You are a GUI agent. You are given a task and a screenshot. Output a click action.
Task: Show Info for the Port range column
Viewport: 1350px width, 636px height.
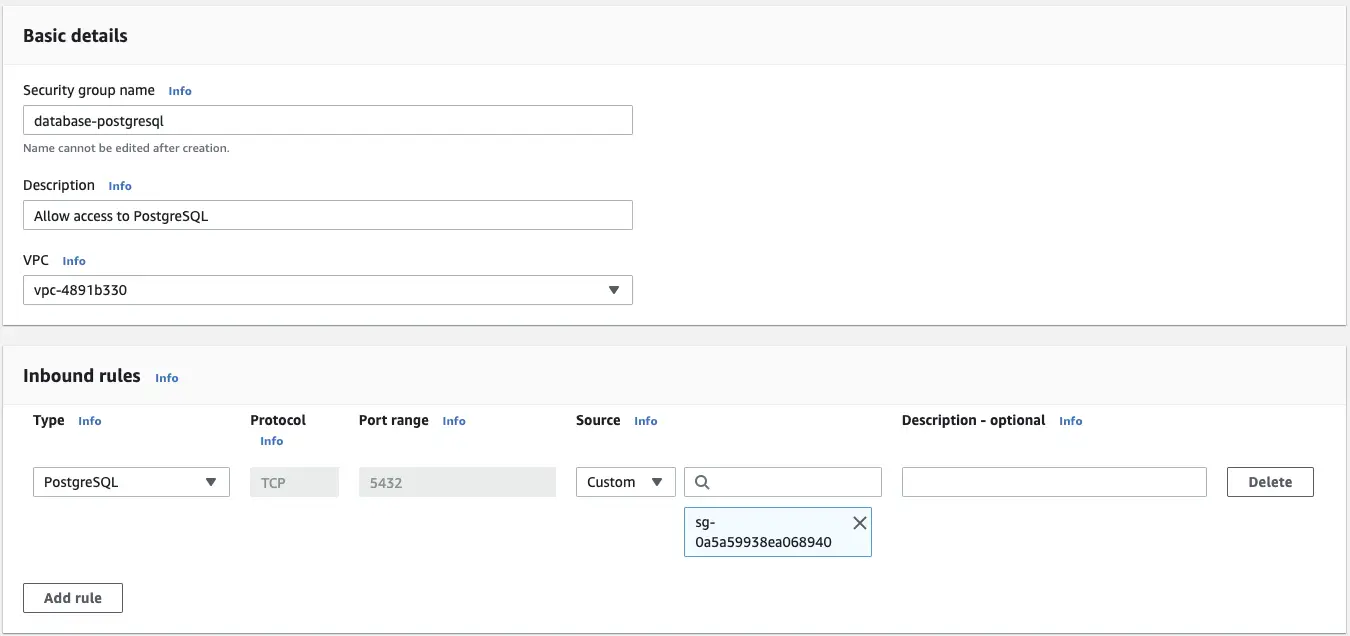coord(454,421)
